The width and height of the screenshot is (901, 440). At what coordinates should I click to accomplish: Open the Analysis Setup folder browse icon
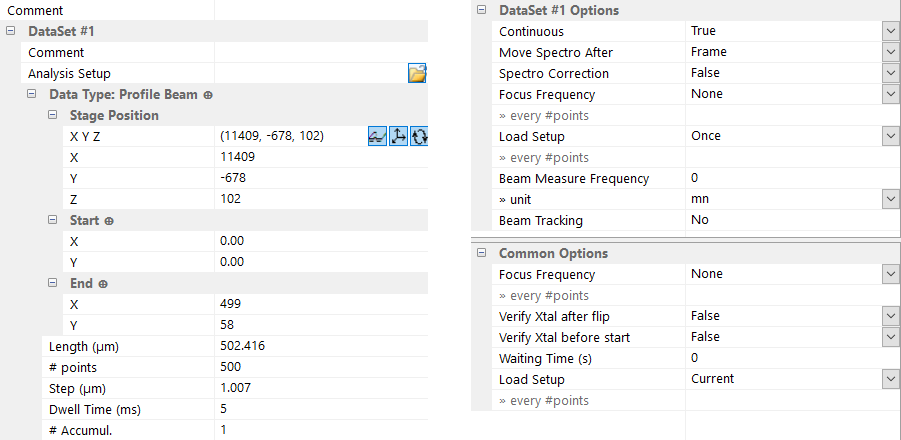coord(417,73)
